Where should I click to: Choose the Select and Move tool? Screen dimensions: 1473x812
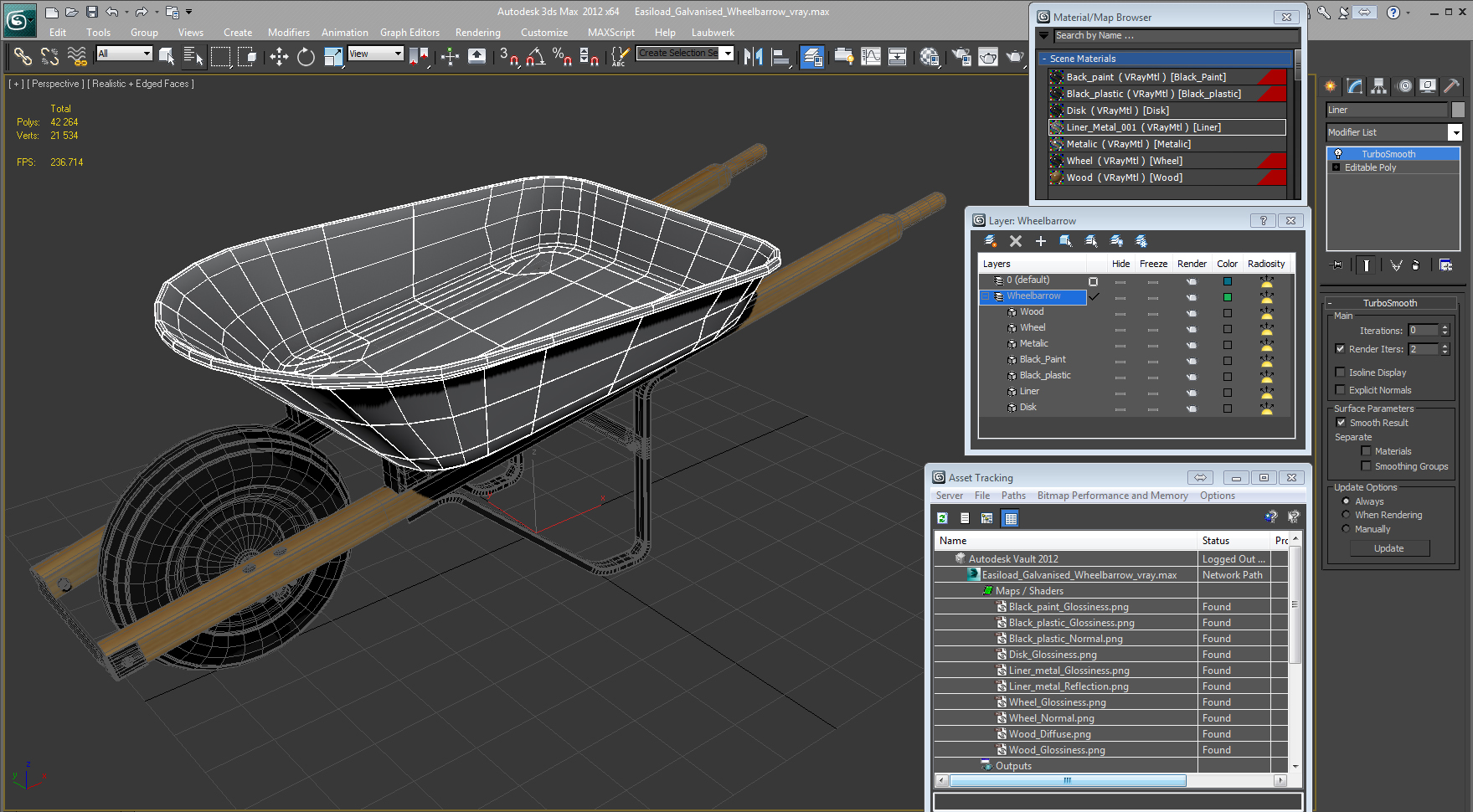pos(279,56)
